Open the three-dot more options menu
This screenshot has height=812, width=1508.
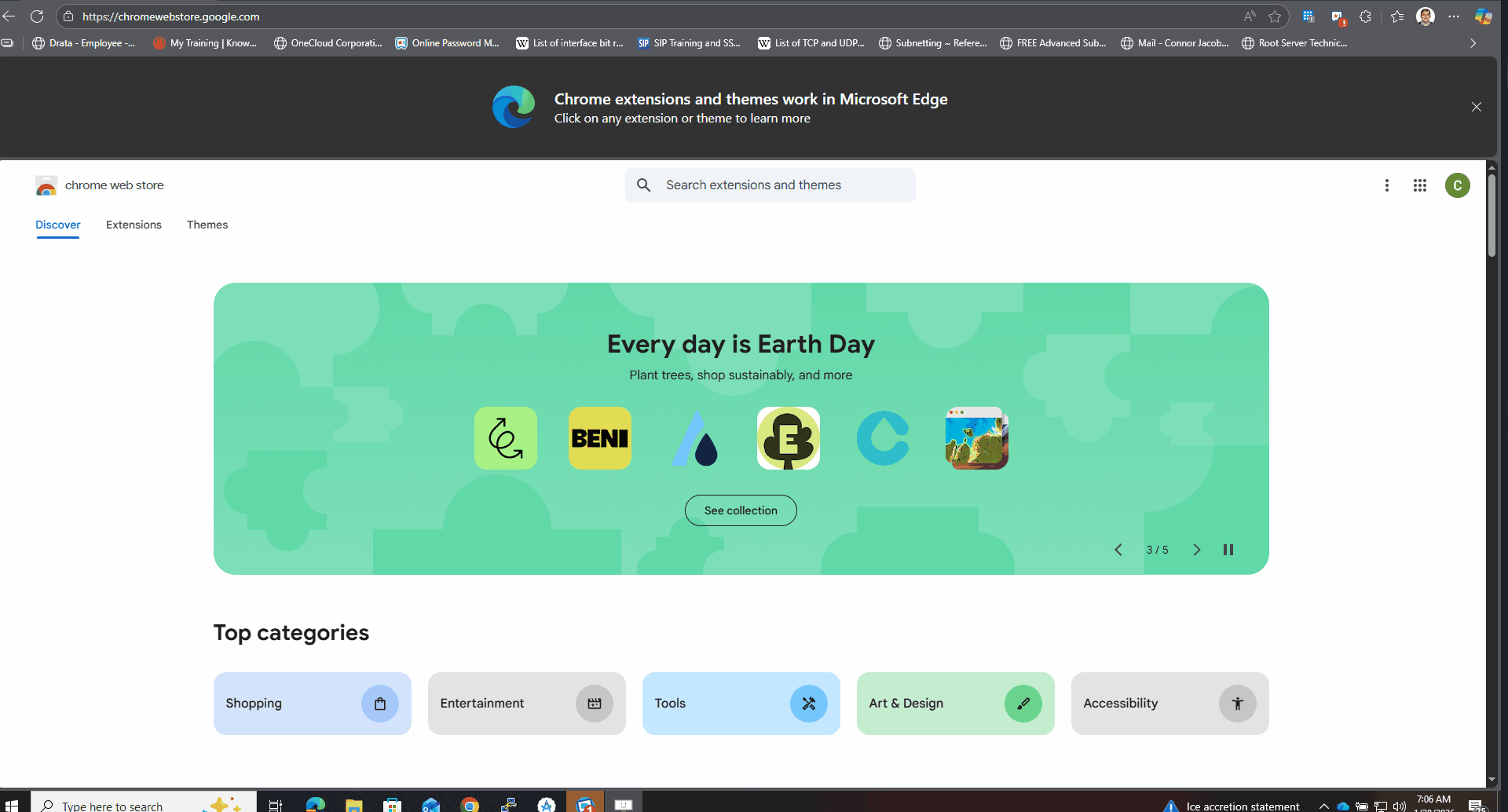tap(1386, 185)
